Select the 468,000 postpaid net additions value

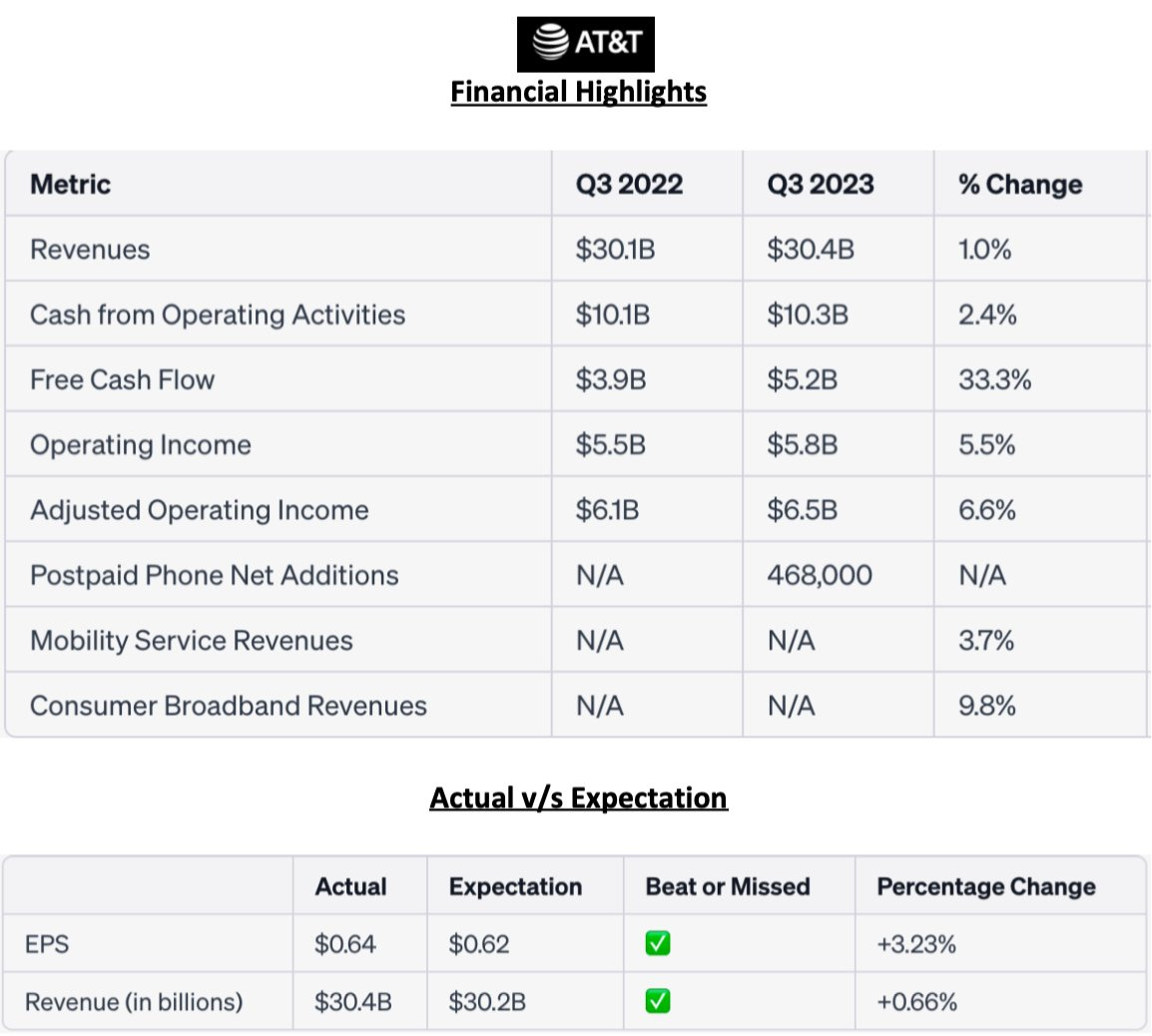(819, 576)
